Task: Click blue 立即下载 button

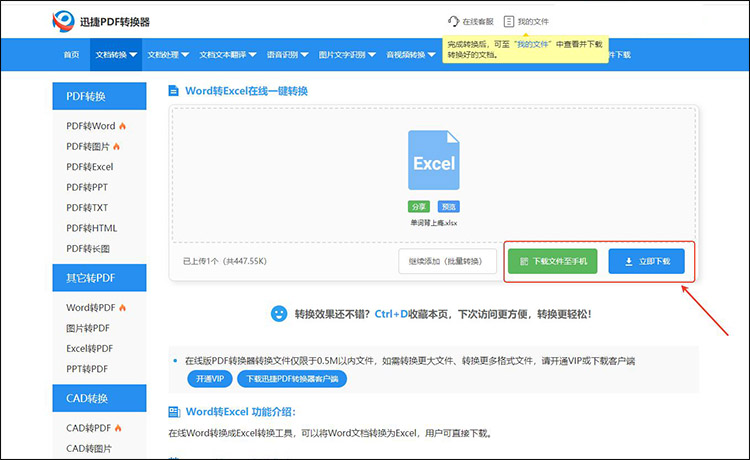Action: tap(646, 262)
